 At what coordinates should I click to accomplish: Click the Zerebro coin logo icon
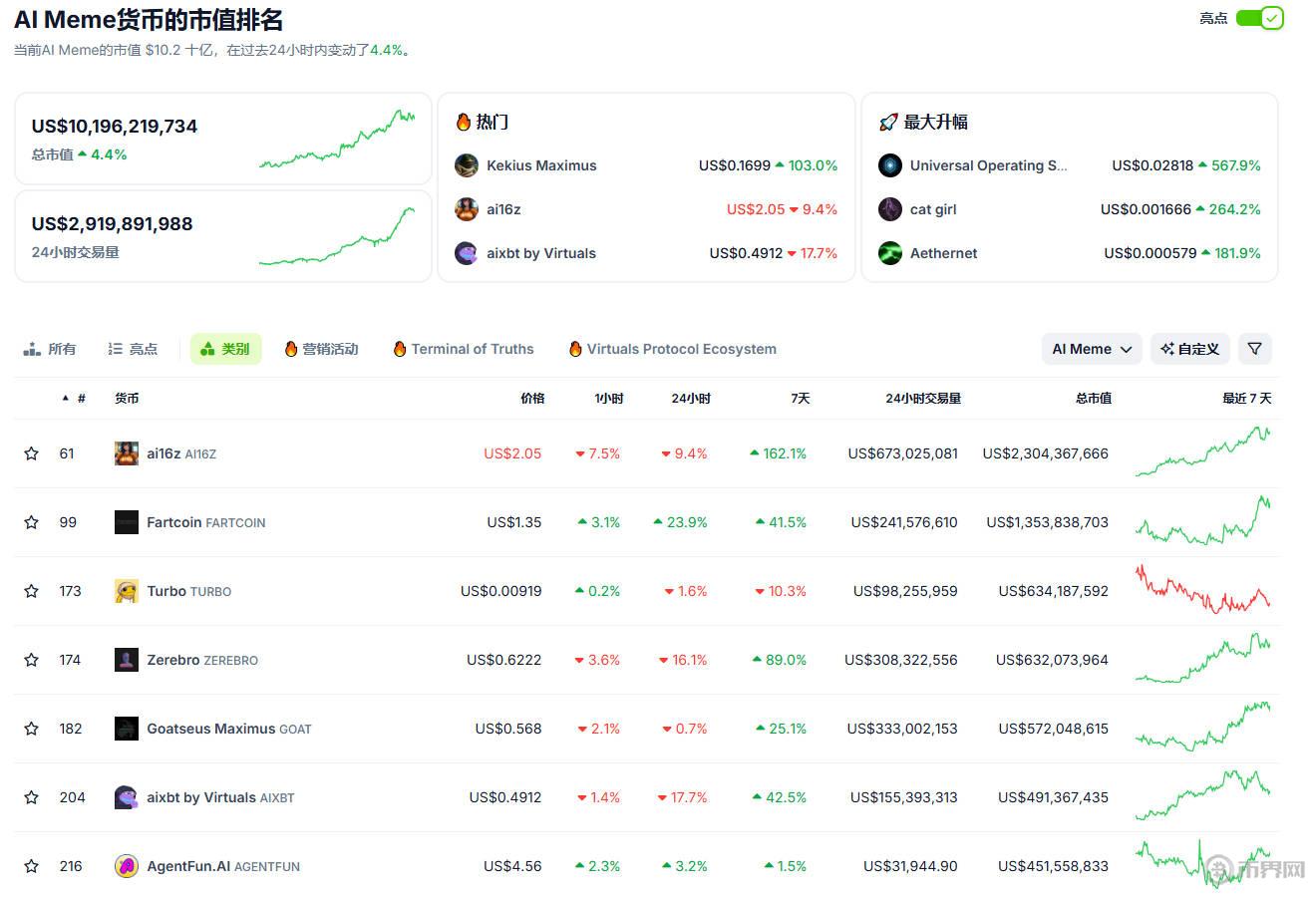(127, 660)
